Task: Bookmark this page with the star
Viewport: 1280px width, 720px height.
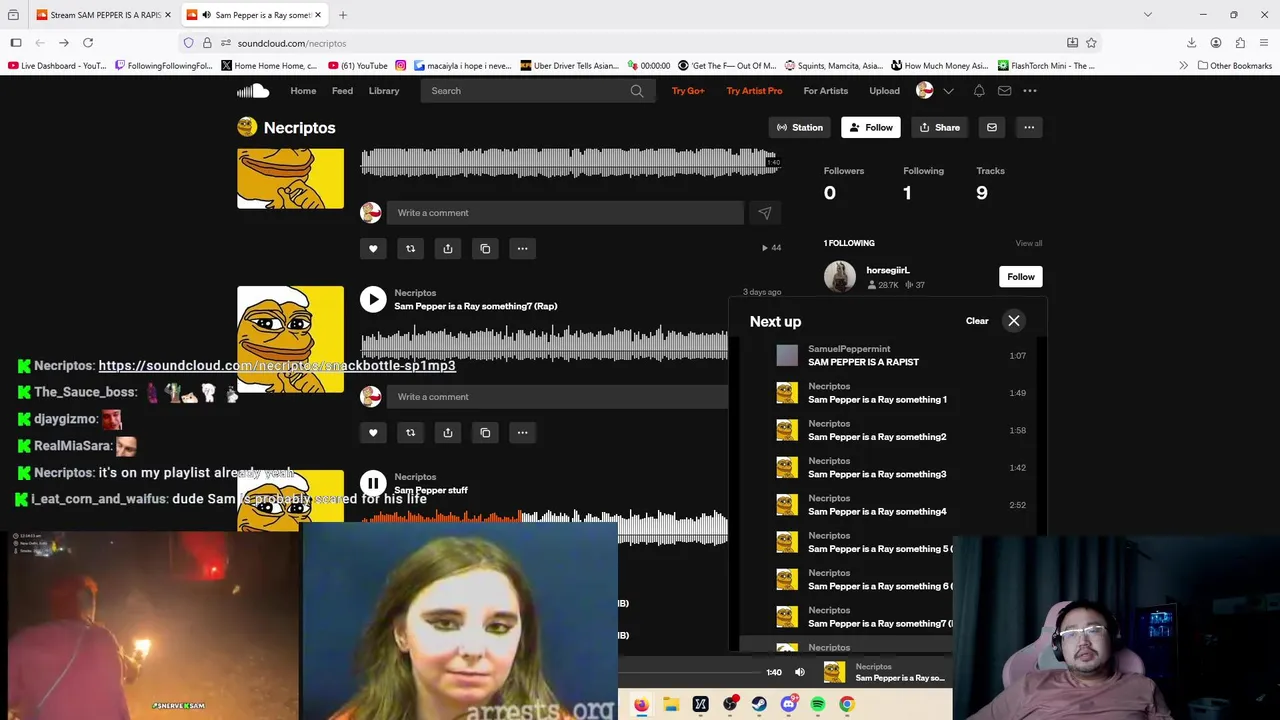Action: [1091, 43]
